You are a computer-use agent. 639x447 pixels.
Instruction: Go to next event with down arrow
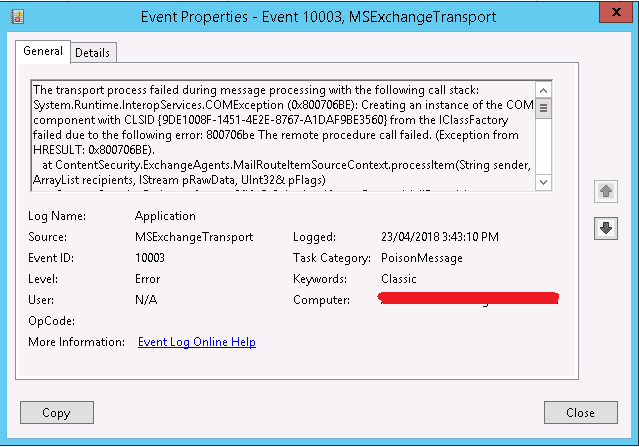coord(606,228)
